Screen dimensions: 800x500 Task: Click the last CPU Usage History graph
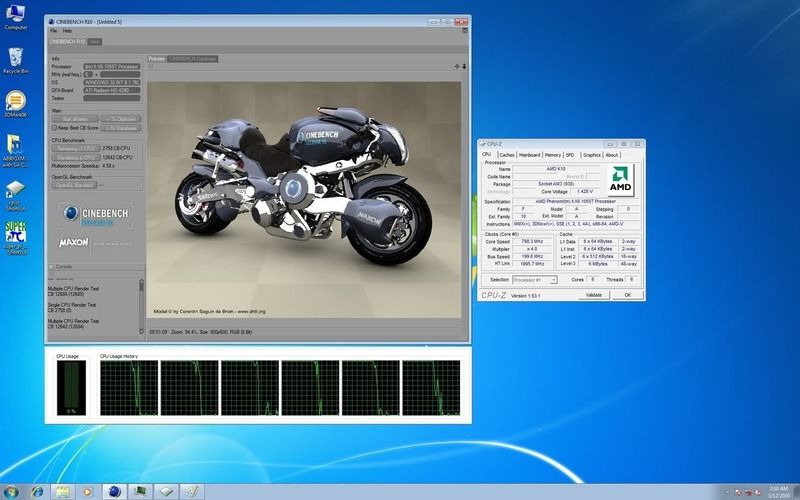tap(431, 388)
